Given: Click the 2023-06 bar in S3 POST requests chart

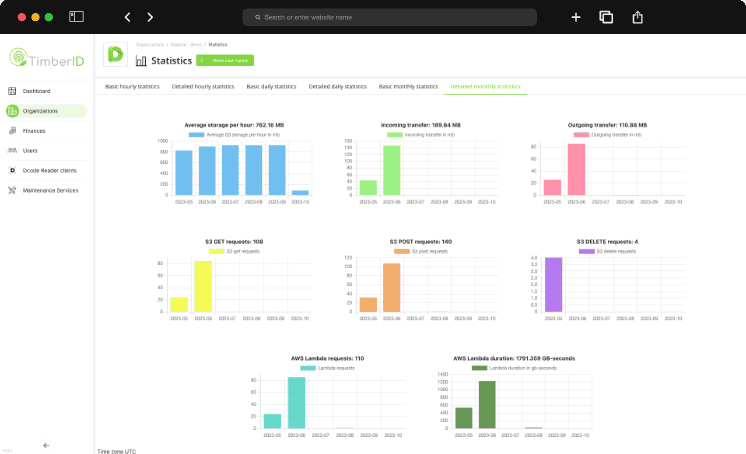Looking at the screenshot, I should click(x=392, y=287).
